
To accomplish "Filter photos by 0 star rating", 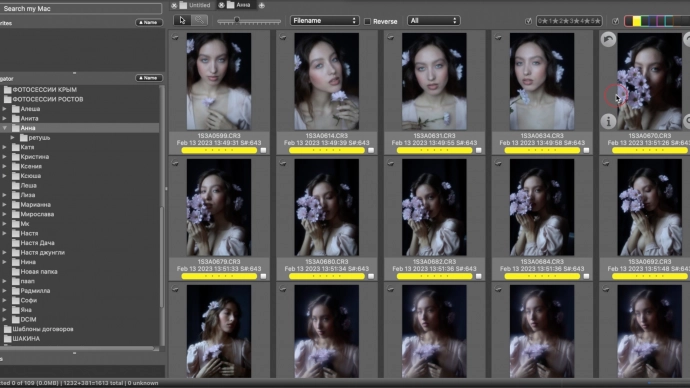I will [542, 21].
